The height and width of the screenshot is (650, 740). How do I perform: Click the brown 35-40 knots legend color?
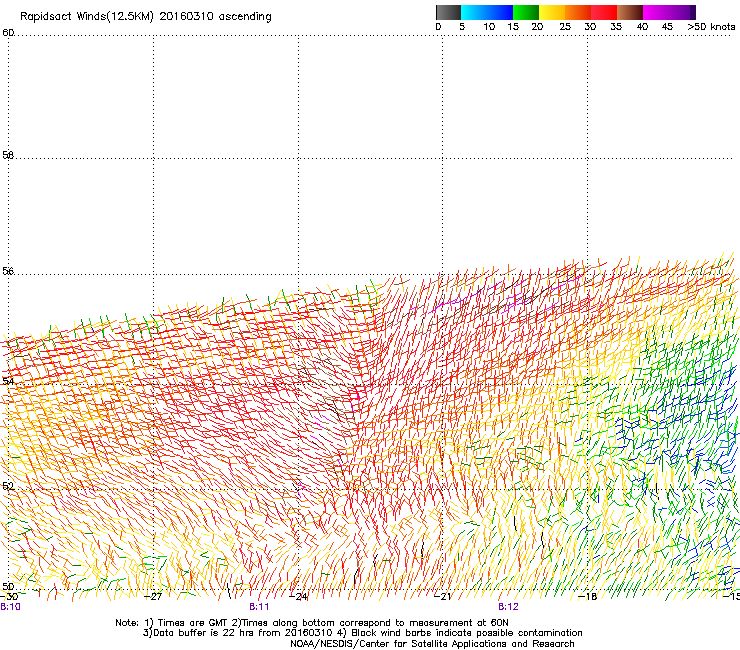pyautogui.click(x=630, y=12)
